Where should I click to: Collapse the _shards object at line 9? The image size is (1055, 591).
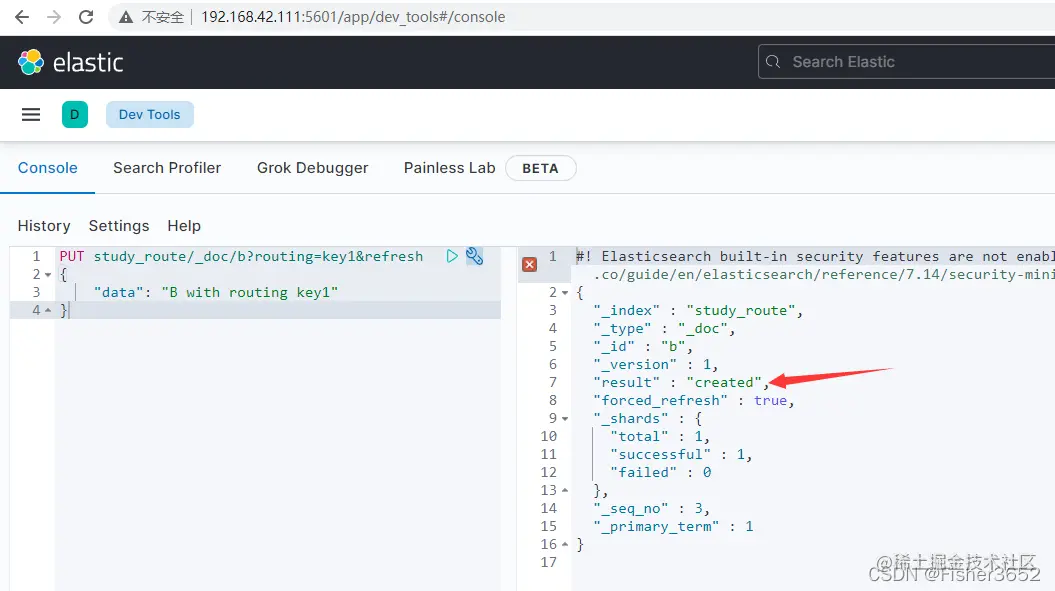tap(565, 419)
